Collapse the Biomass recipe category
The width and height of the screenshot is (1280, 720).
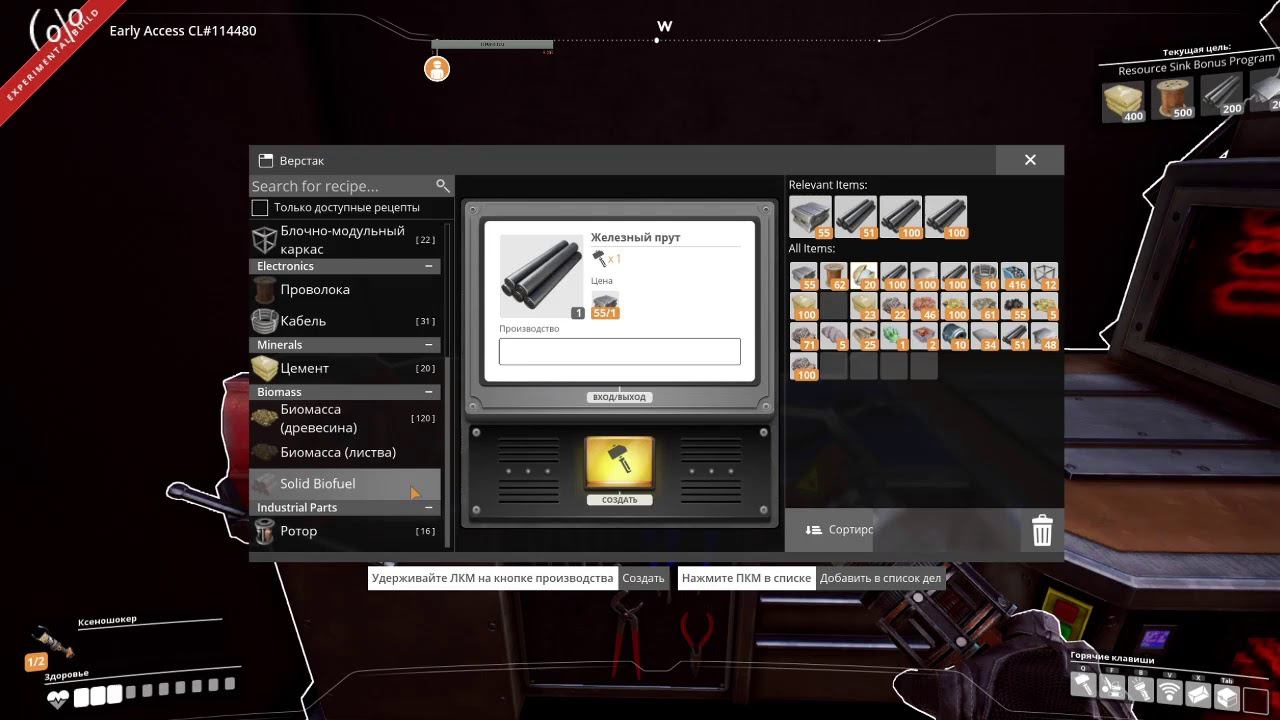point(429,392)
